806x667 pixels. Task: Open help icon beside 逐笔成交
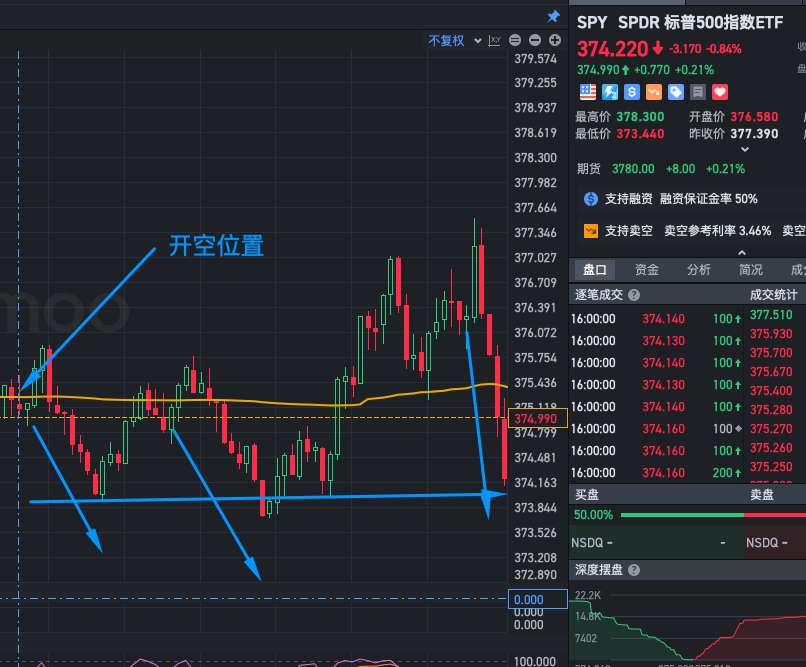pos(634,295)
